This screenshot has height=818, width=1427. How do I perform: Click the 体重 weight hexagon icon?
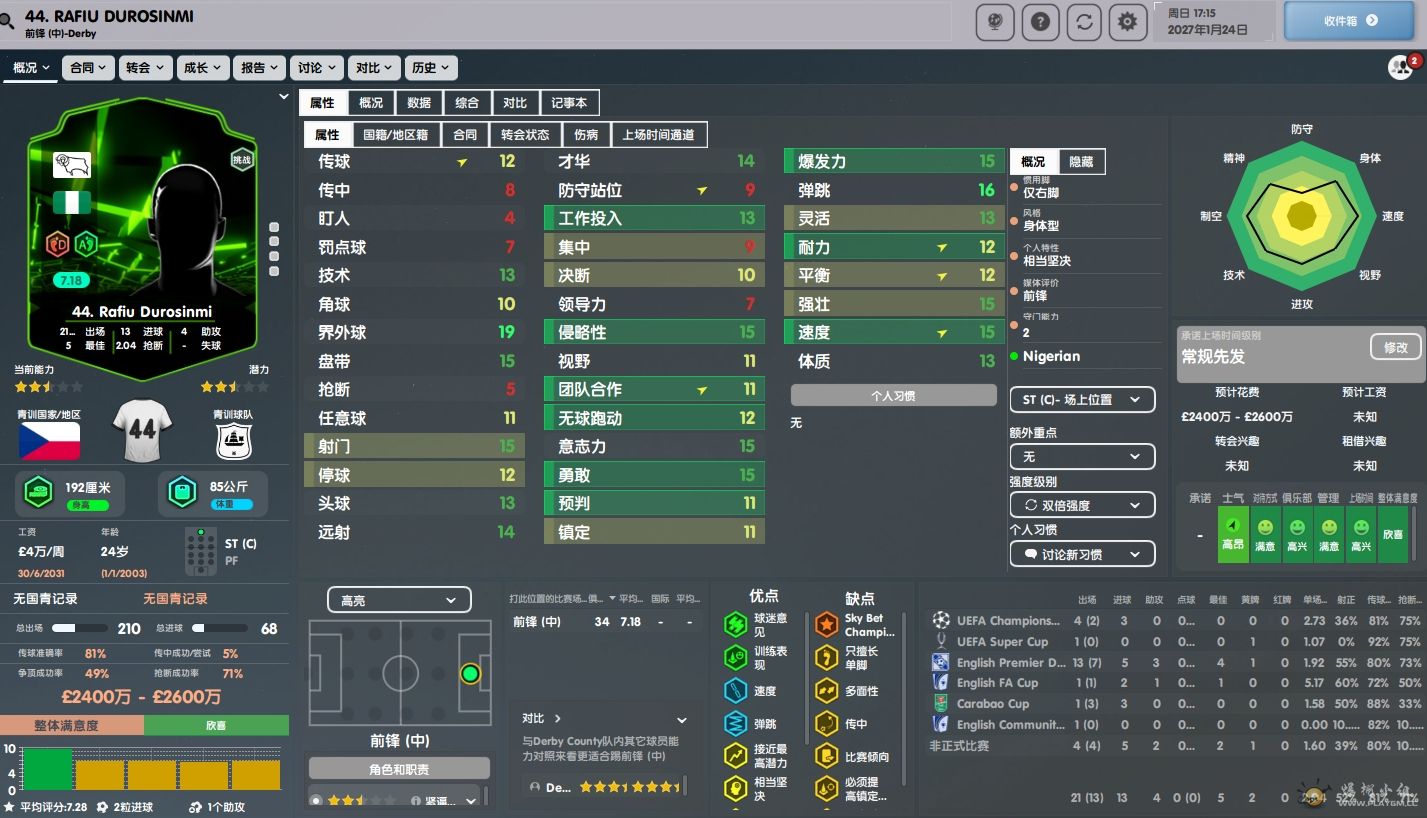point(182,493)
